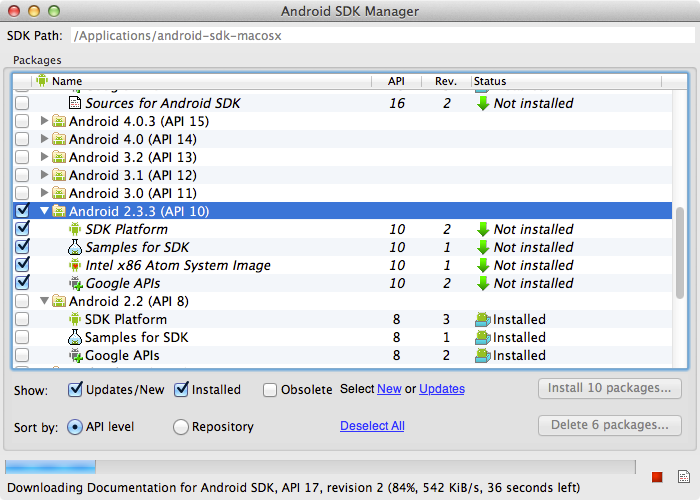
Task: Click the Install 10 packages button
Action: pos(610,388)
